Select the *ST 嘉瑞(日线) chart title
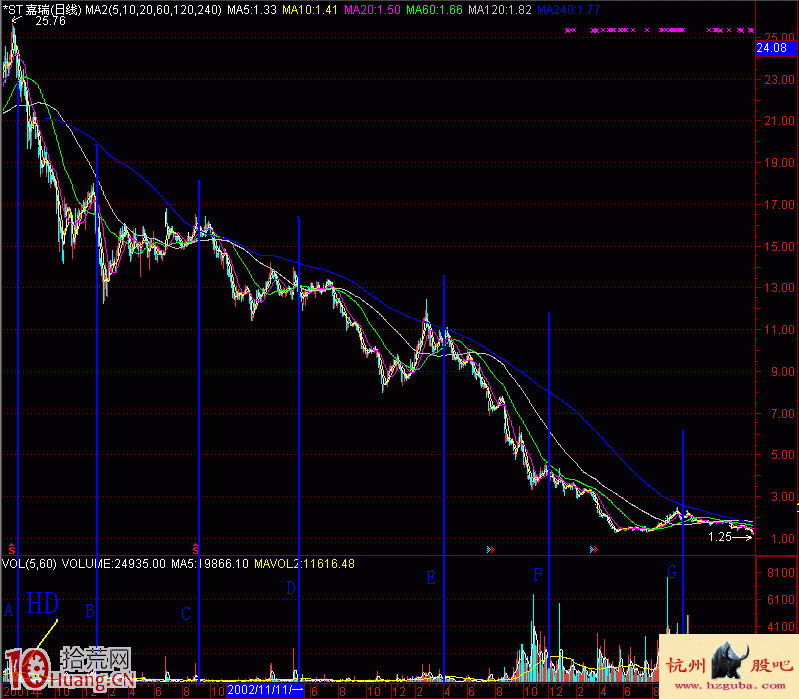799x699 pixels. (42, 10)
